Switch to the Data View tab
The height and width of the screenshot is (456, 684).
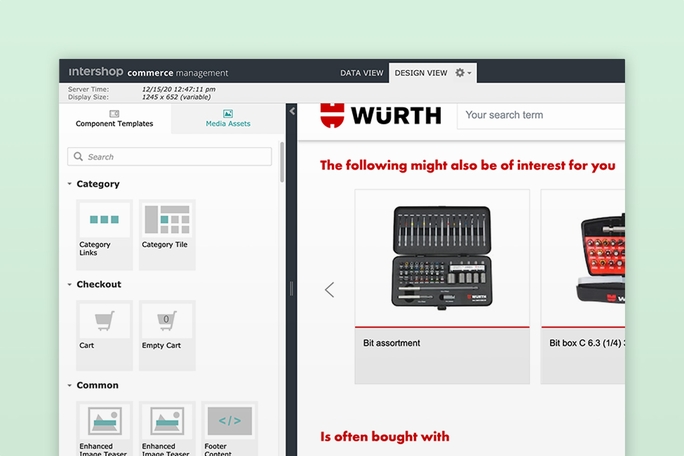point(362,73)
